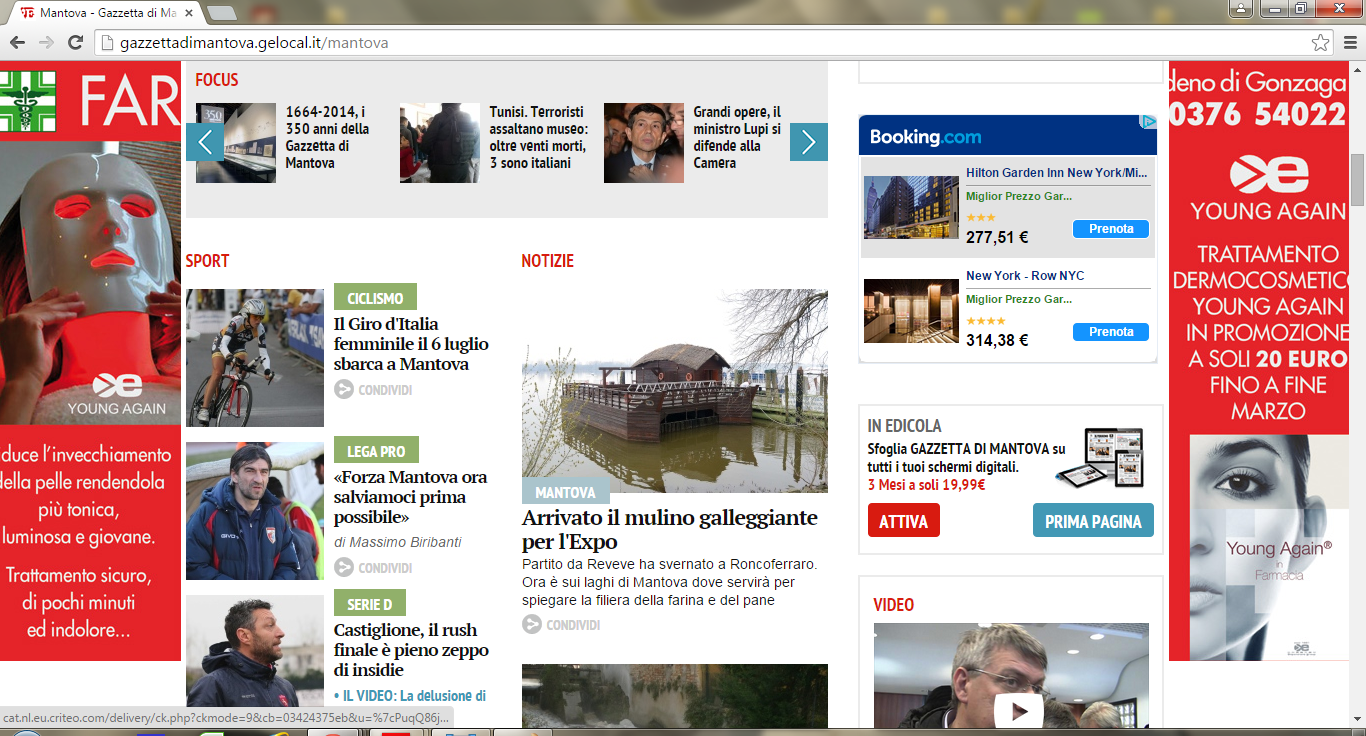Play the video in Video section
The height and width of the screenshot is (736, 1366).
(x=1019, y=711)
